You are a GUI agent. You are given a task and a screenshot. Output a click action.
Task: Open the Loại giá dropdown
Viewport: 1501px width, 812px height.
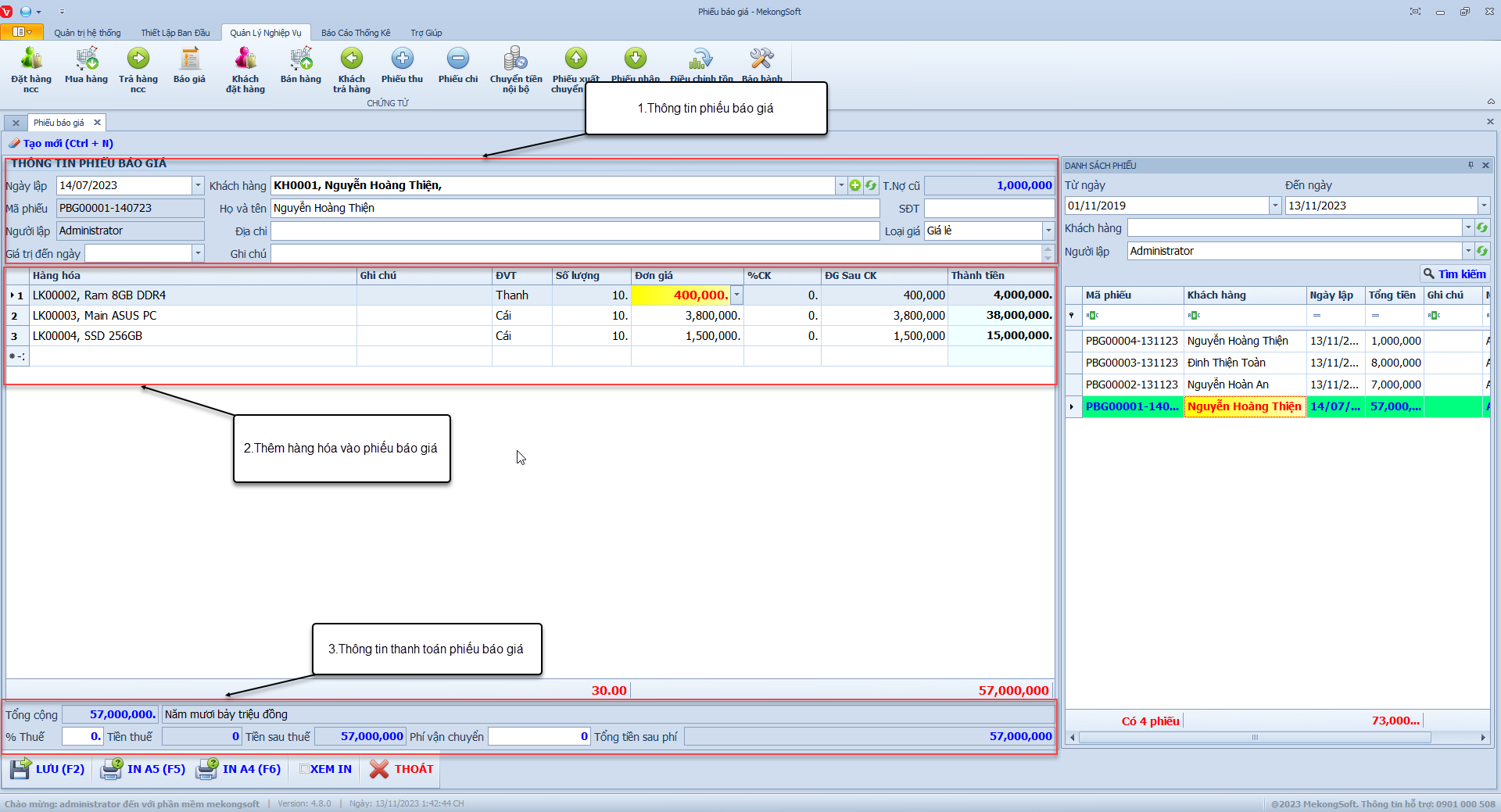pos(1048,231)
